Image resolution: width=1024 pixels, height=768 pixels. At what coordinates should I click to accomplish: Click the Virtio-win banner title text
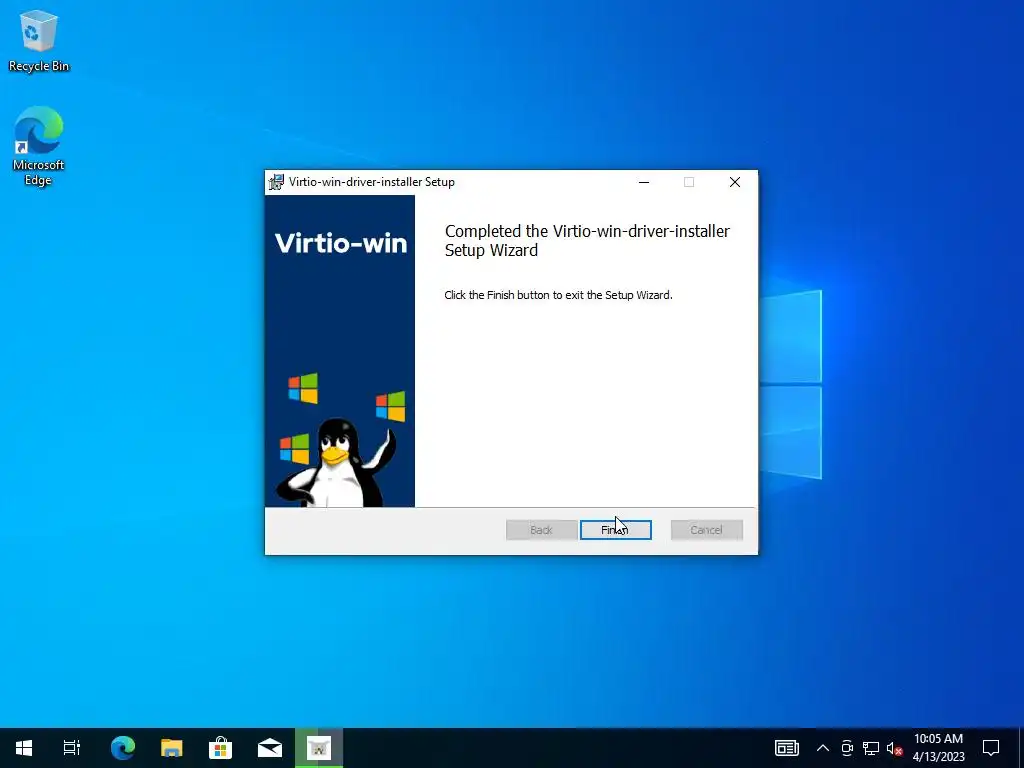point(340,244)
